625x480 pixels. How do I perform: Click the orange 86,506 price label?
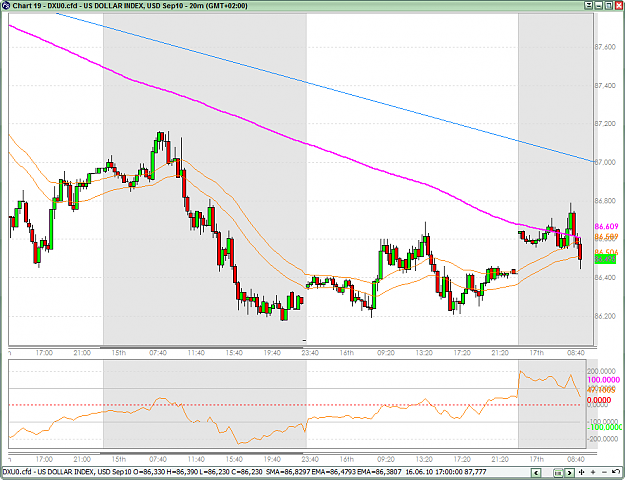coord(606,252)
